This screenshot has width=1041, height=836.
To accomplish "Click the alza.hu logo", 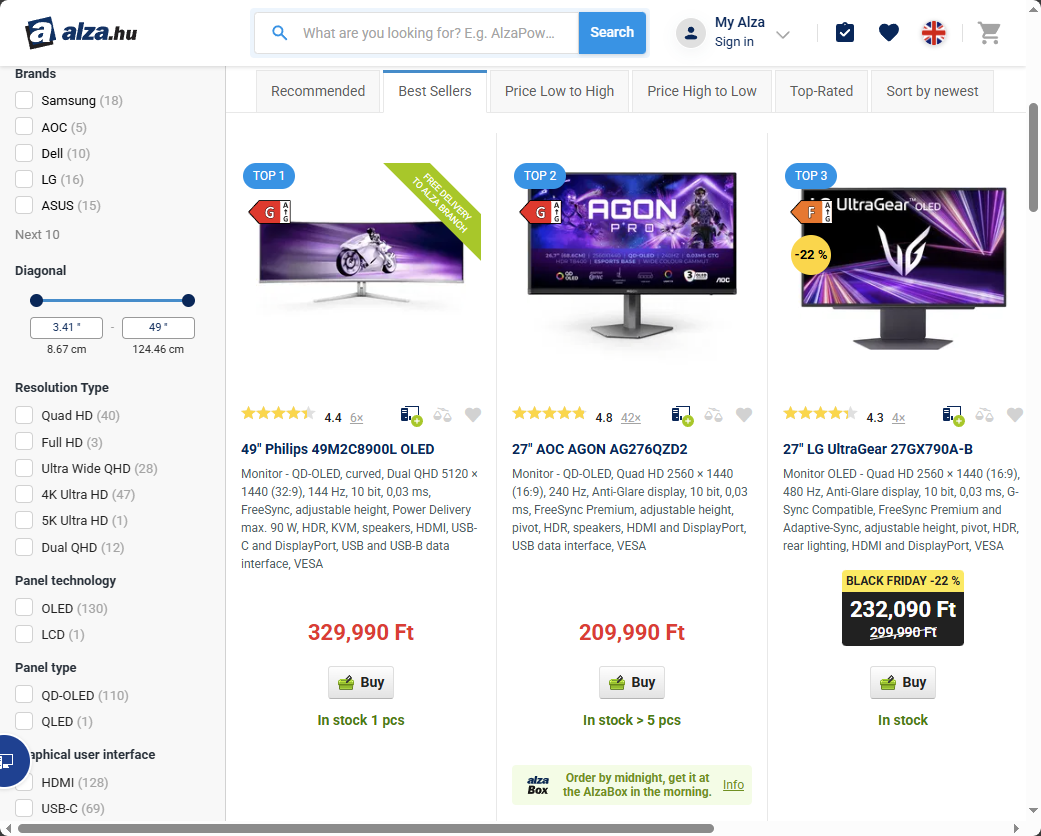I will point(81,33).
